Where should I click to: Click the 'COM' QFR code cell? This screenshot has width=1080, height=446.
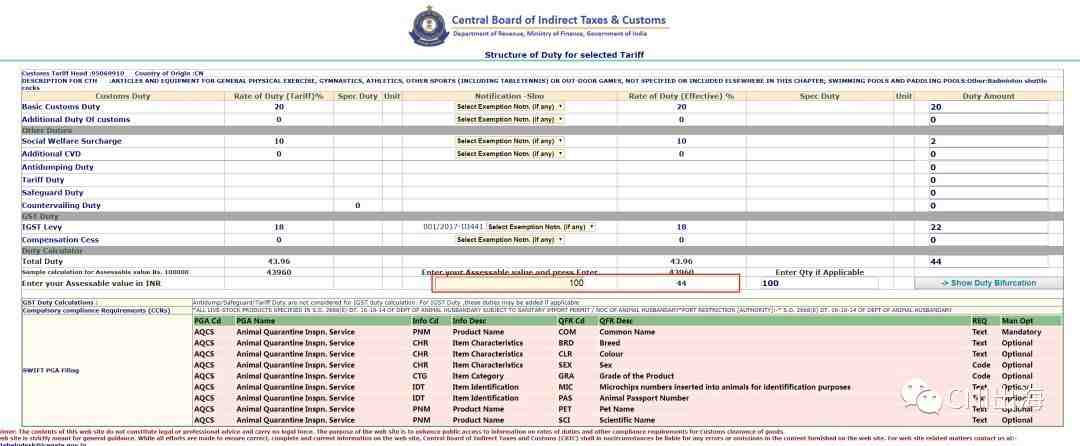pos(567,332)
